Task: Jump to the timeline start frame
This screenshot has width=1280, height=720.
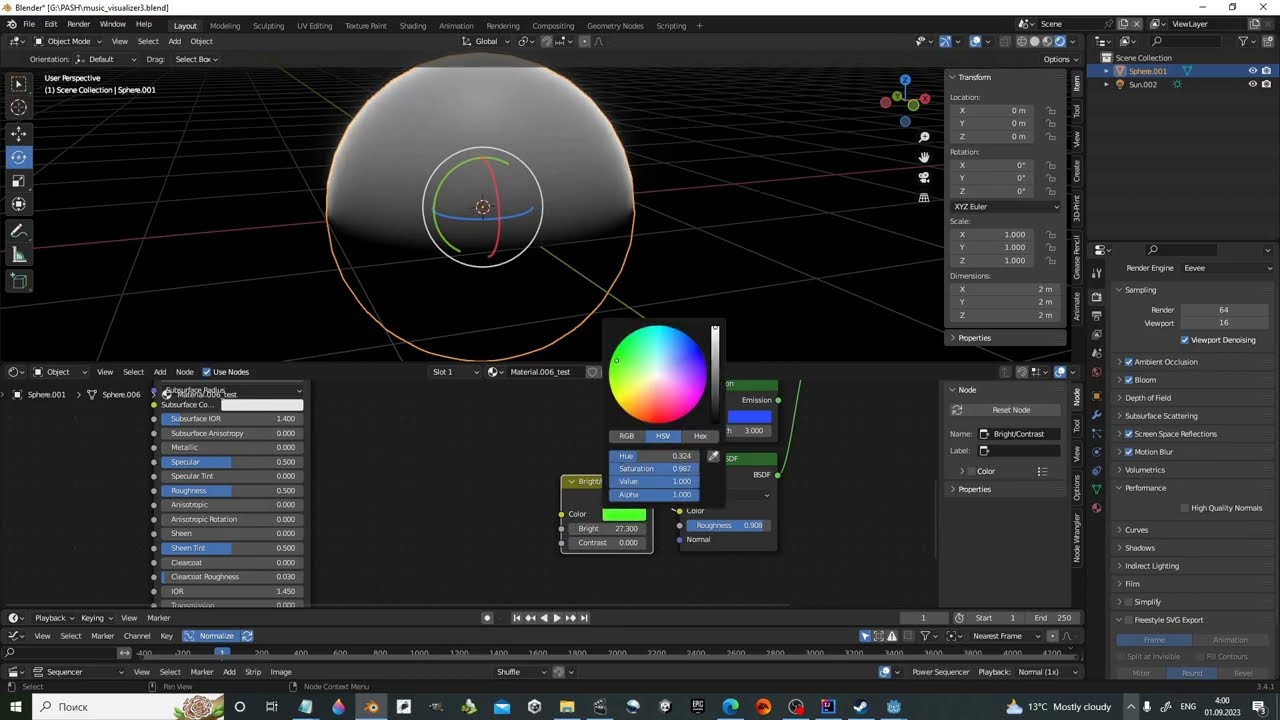Action: pyautogui.click(x=517, y=618)
